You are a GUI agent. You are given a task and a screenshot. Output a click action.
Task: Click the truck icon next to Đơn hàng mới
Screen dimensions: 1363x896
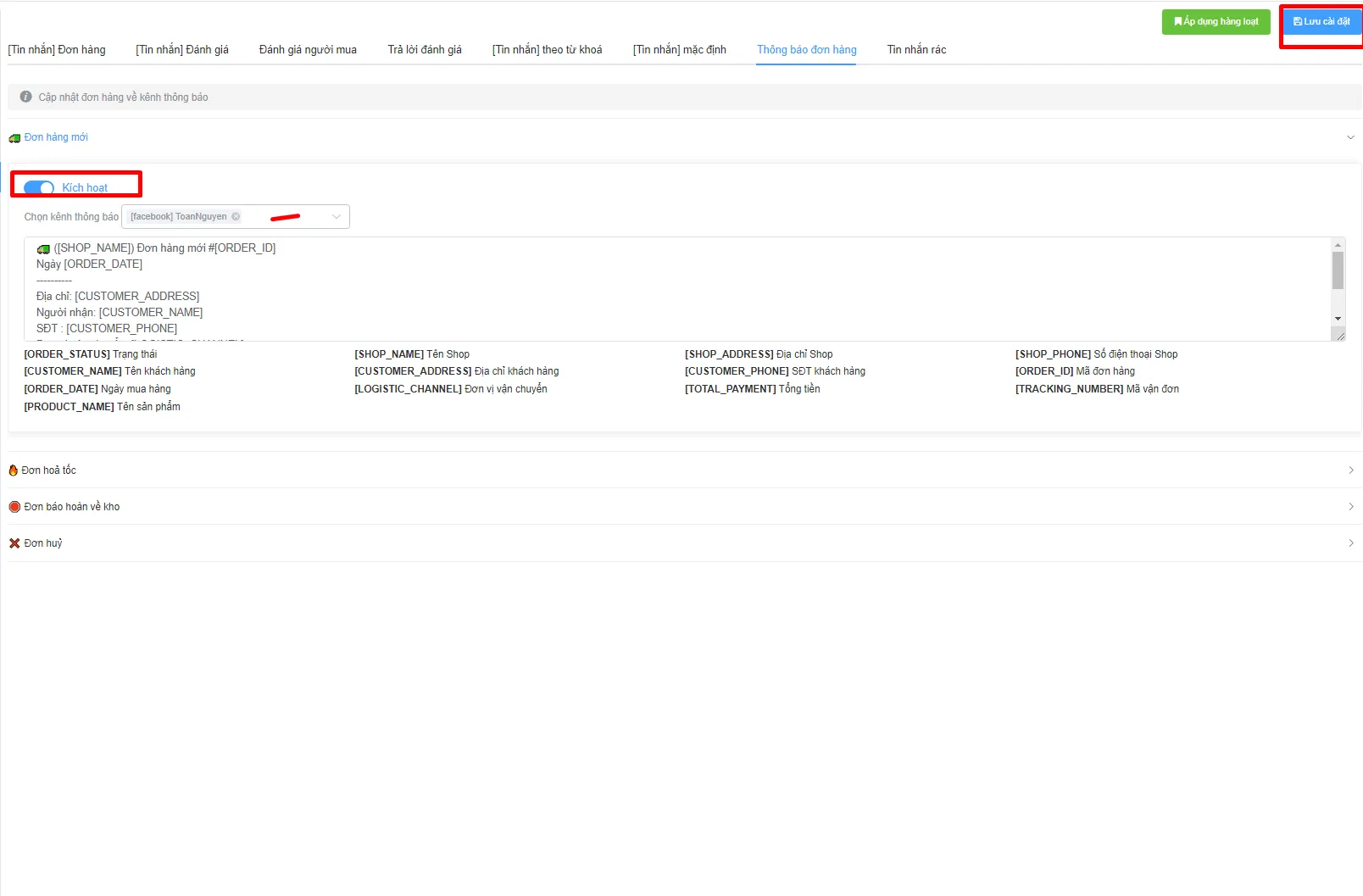[14, 138]
